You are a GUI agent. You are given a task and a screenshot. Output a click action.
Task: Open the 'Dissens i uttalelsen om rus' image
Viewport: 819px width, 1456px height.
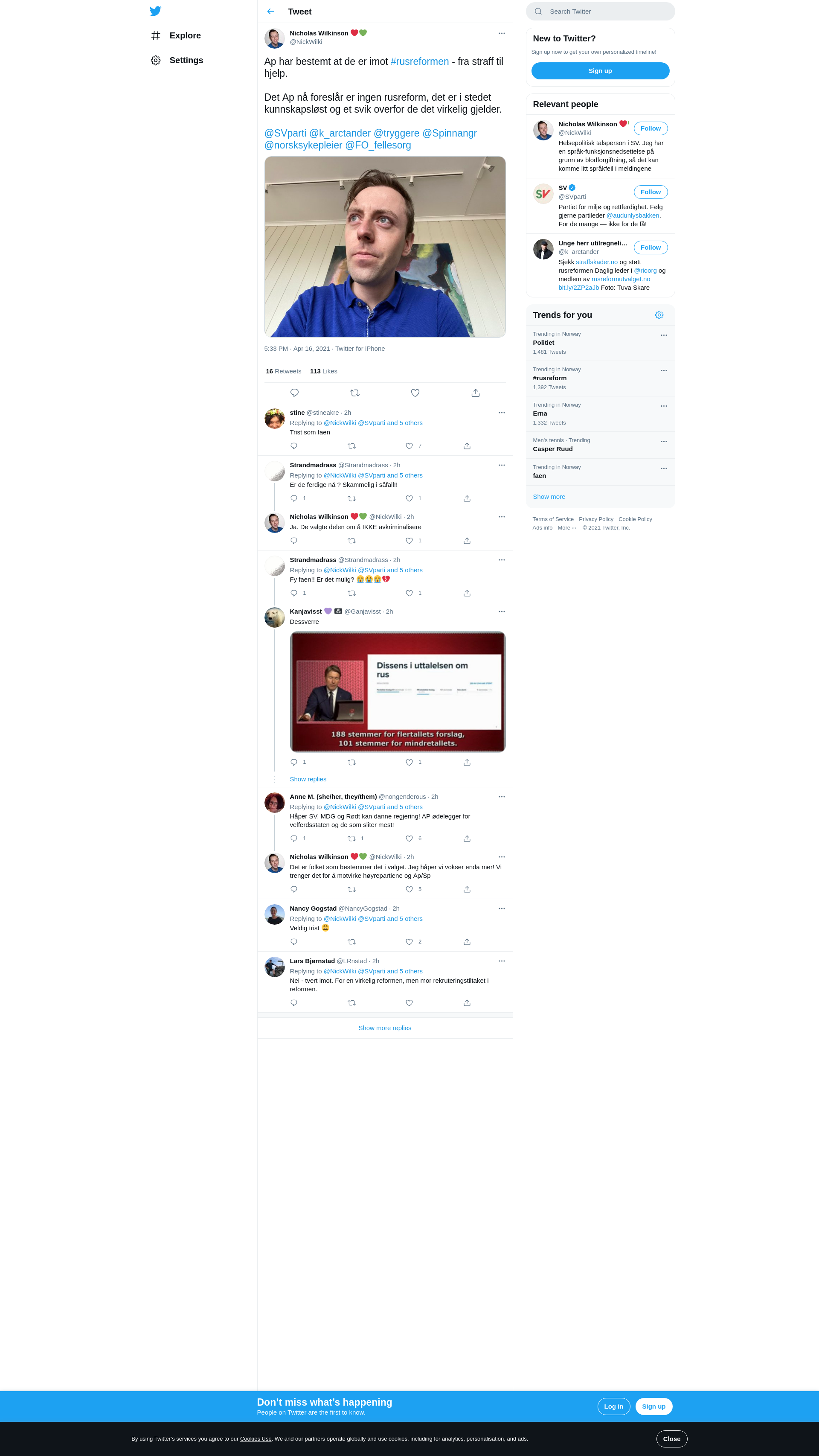click(398, 692)
